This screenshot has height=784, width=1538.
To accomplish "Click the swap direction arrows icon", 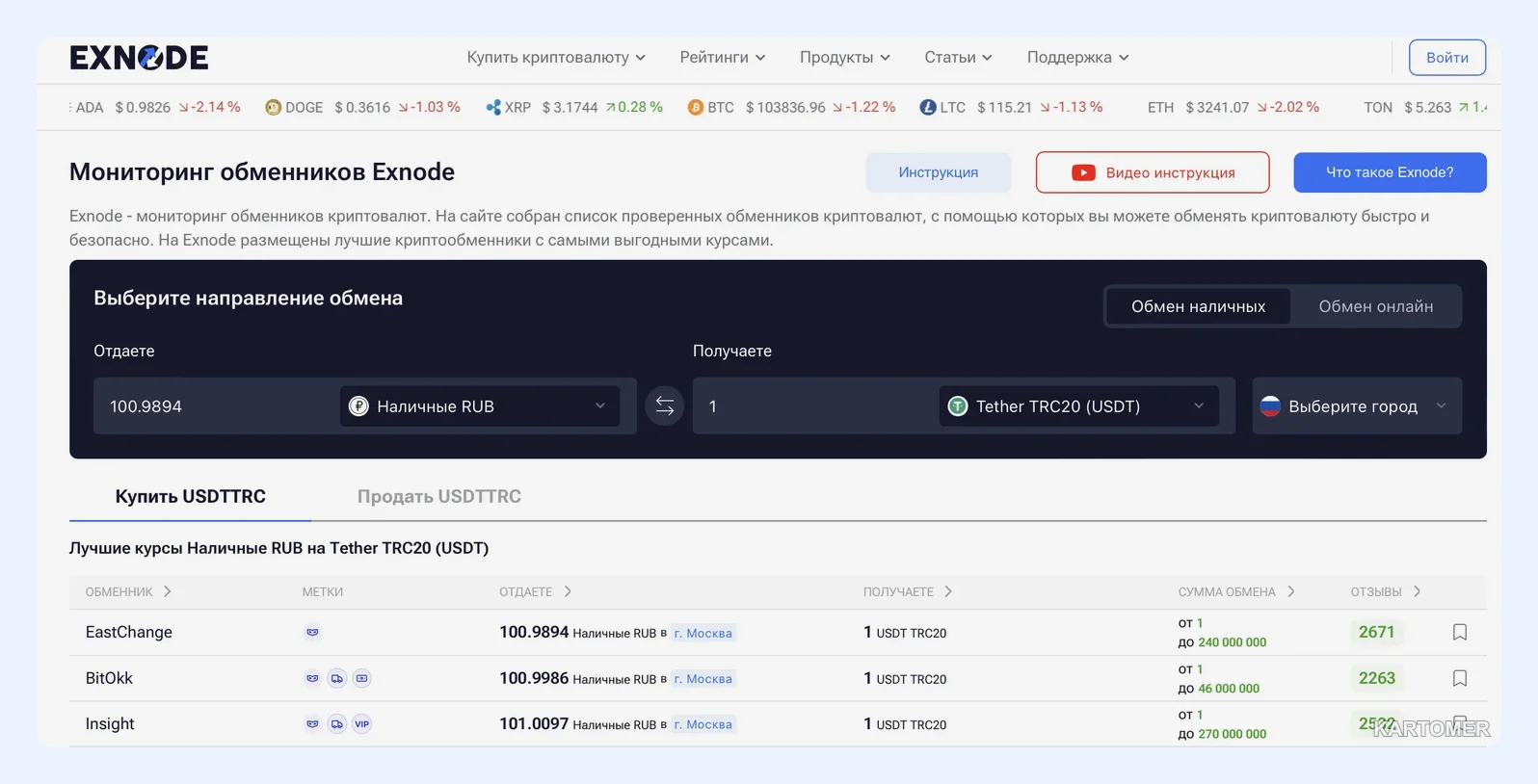I will coord(665,406).
